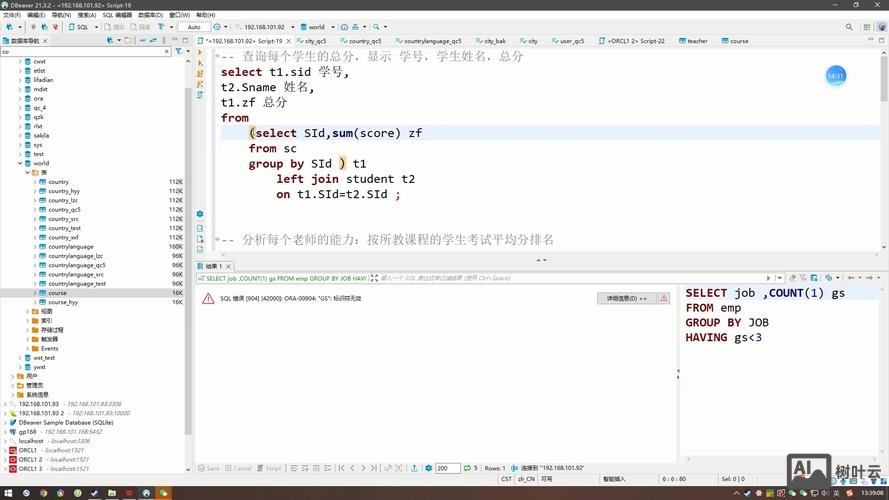Image resolution: width=889 pixels, height=500 pixels.
Task: Click the navigator filter funnel icon
Action: tap(179, 52)
